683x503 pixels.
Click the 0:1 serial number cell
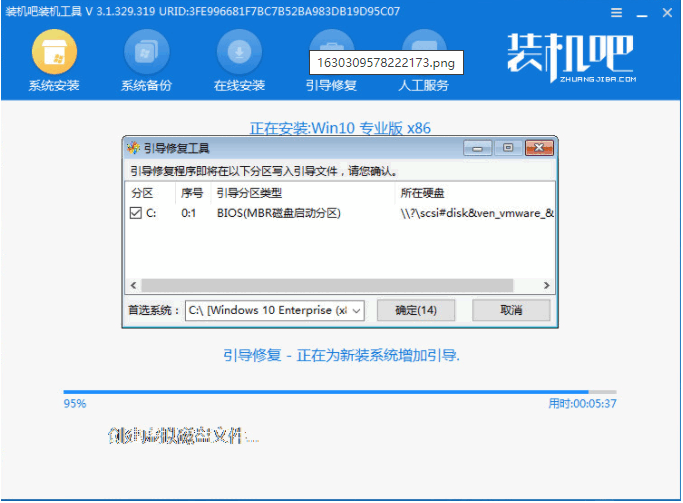click(189, 213)
